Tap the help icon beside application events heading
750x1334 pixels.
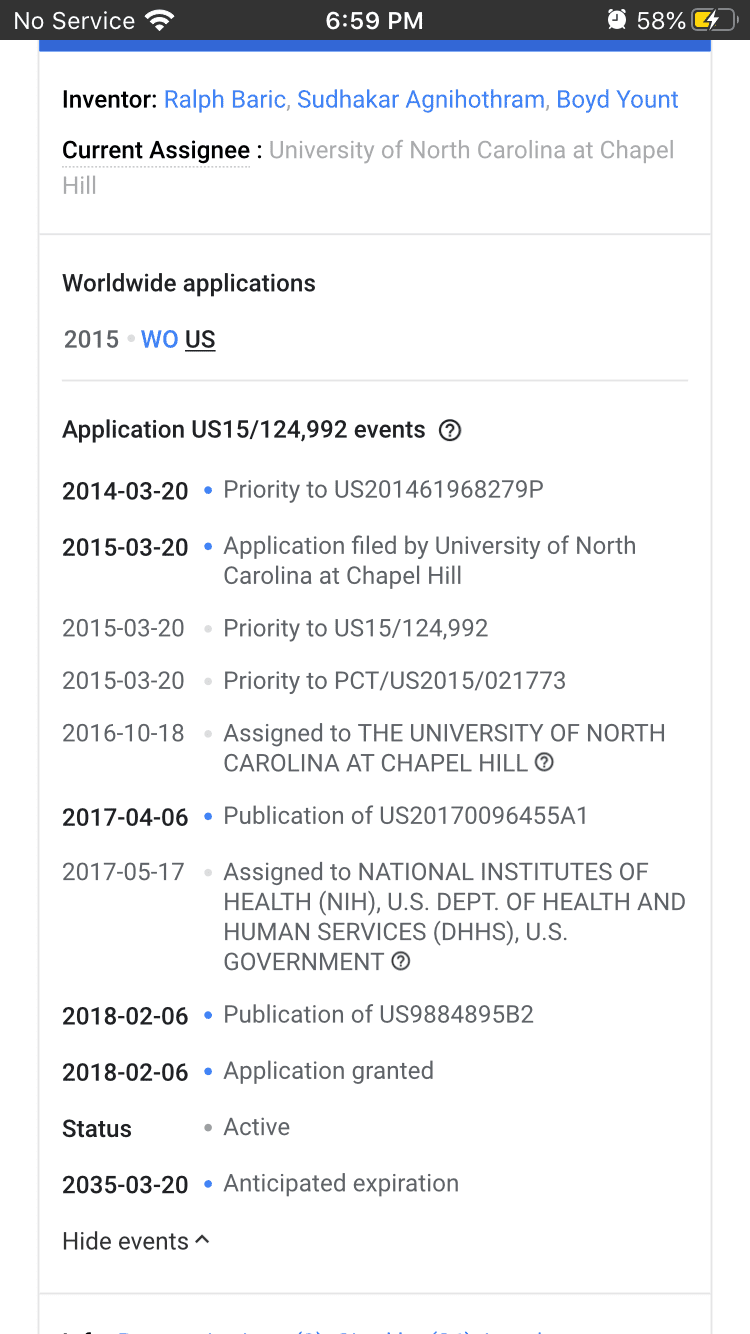coord(450,430)
